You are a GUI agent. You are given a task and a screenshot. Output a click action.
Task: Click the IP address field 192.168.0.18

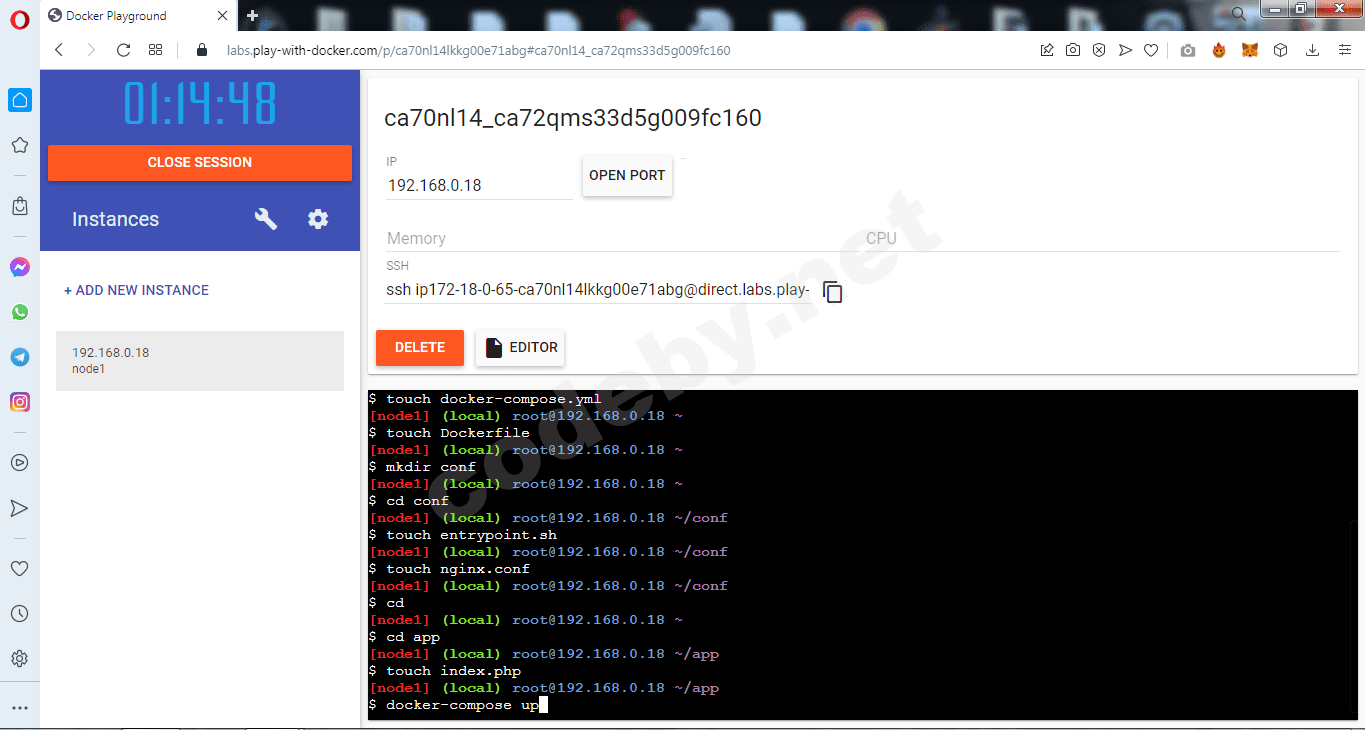point(479,185)
